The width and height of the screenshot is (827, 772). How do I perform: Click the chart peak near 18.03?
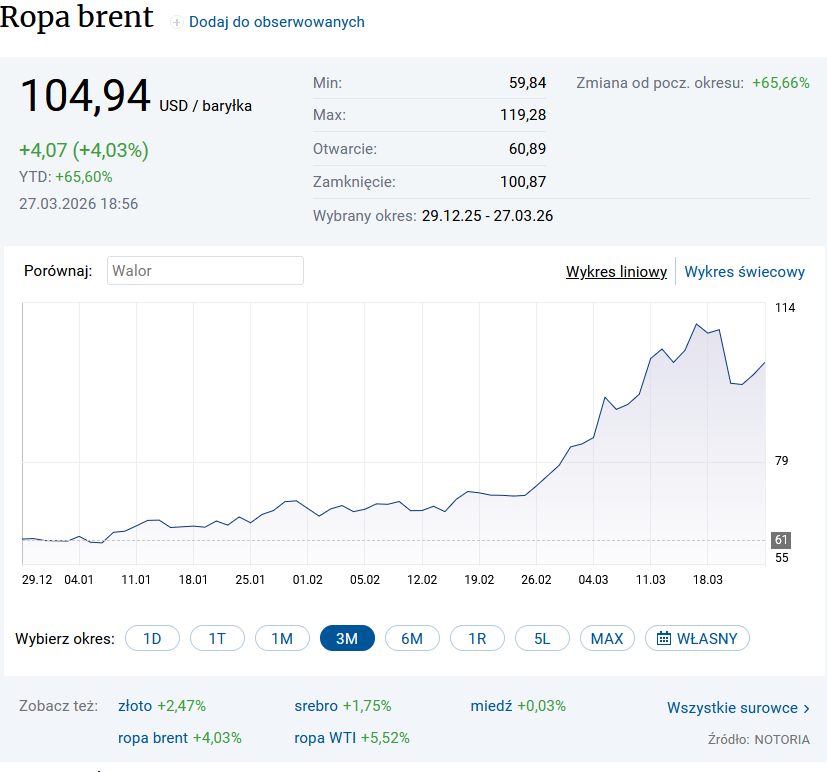click(x=696, y=324)
